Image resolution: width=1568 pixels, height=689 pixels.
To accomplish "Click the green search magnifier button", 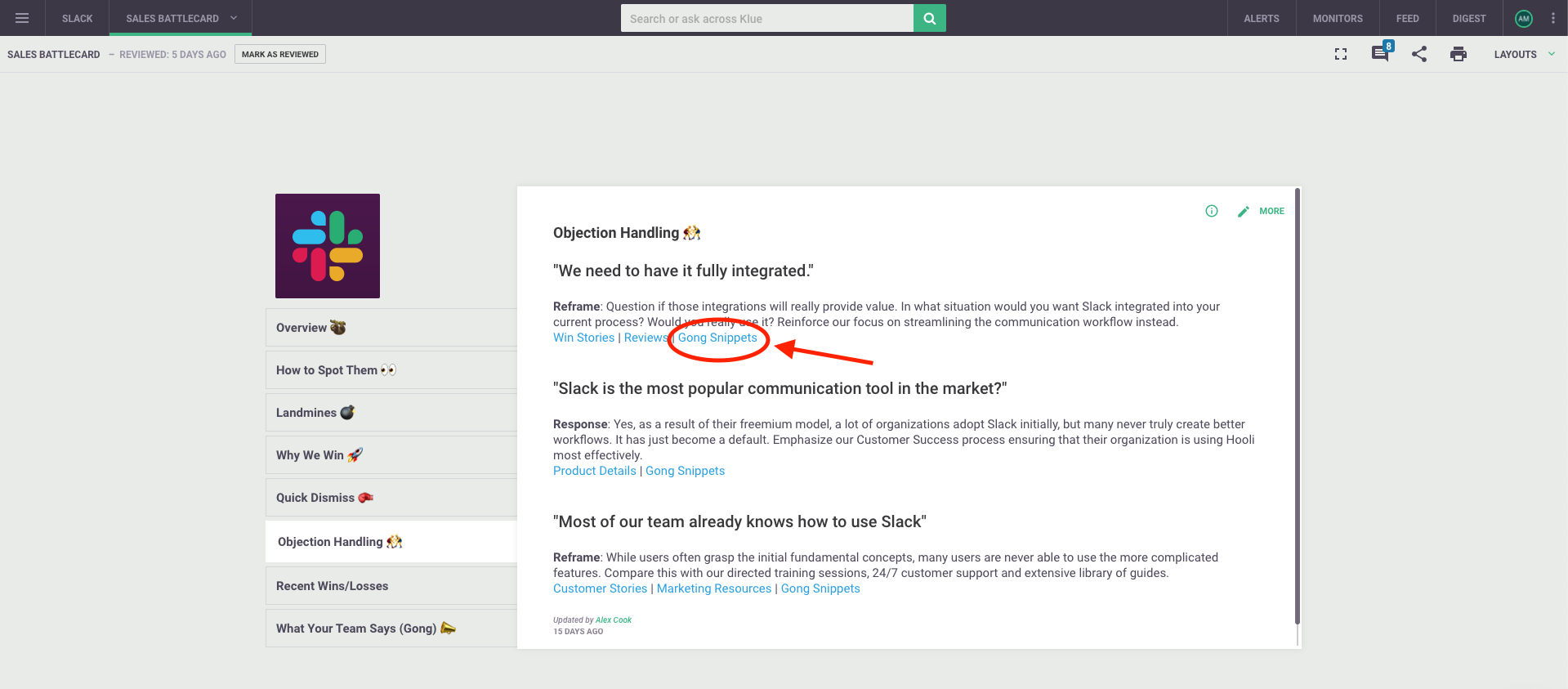I will coord(930,18).
